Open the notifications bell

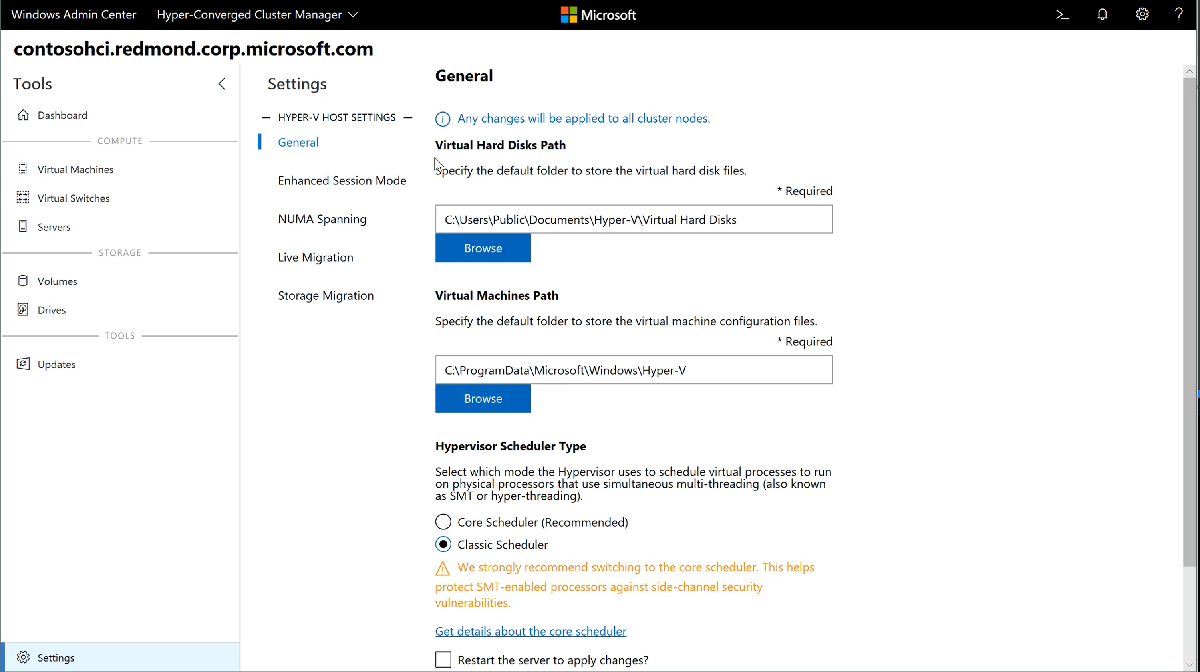(1101, 14)
